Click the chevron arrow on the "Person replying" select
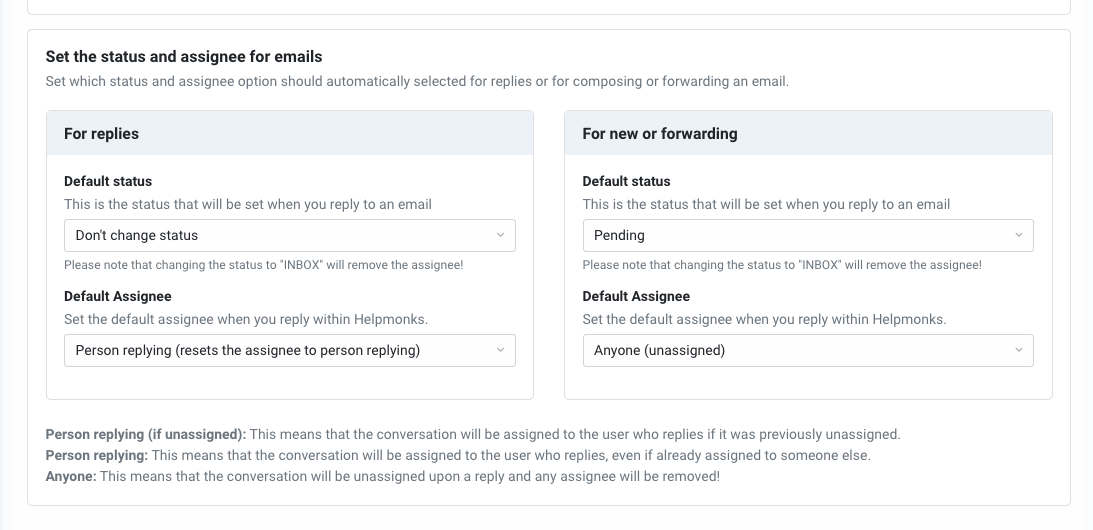Image resolution: width=1093 pixels, height=530 pixels. point(500,350)
